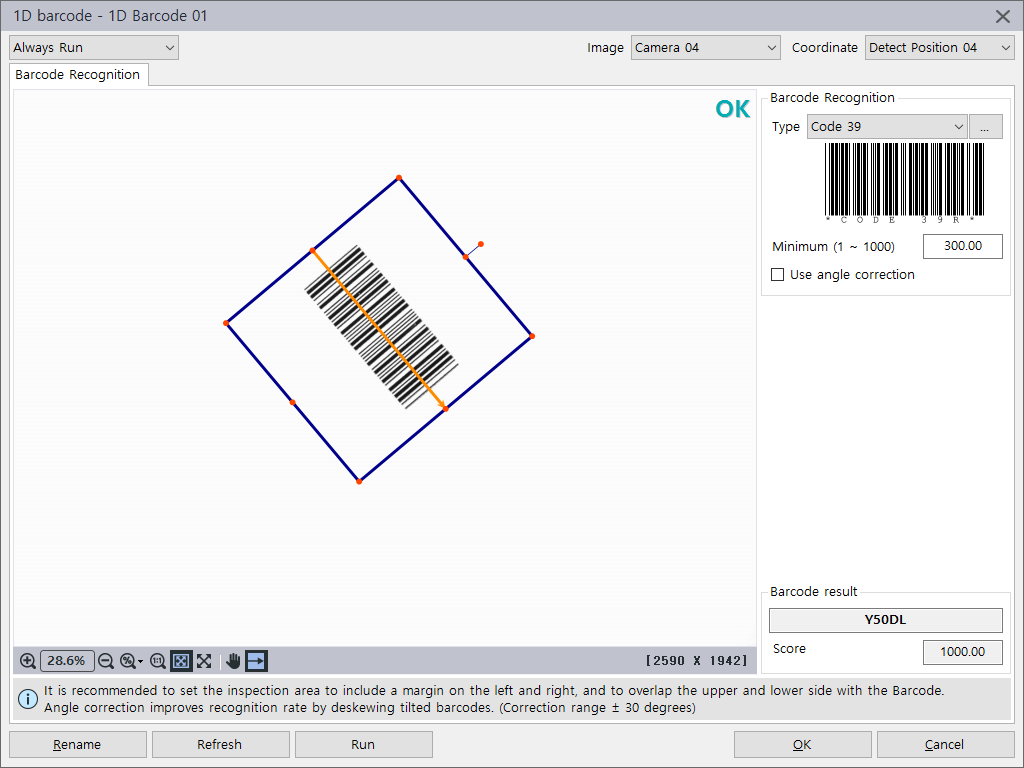Click the image size [2590 X 1942] text

[696, 661]
